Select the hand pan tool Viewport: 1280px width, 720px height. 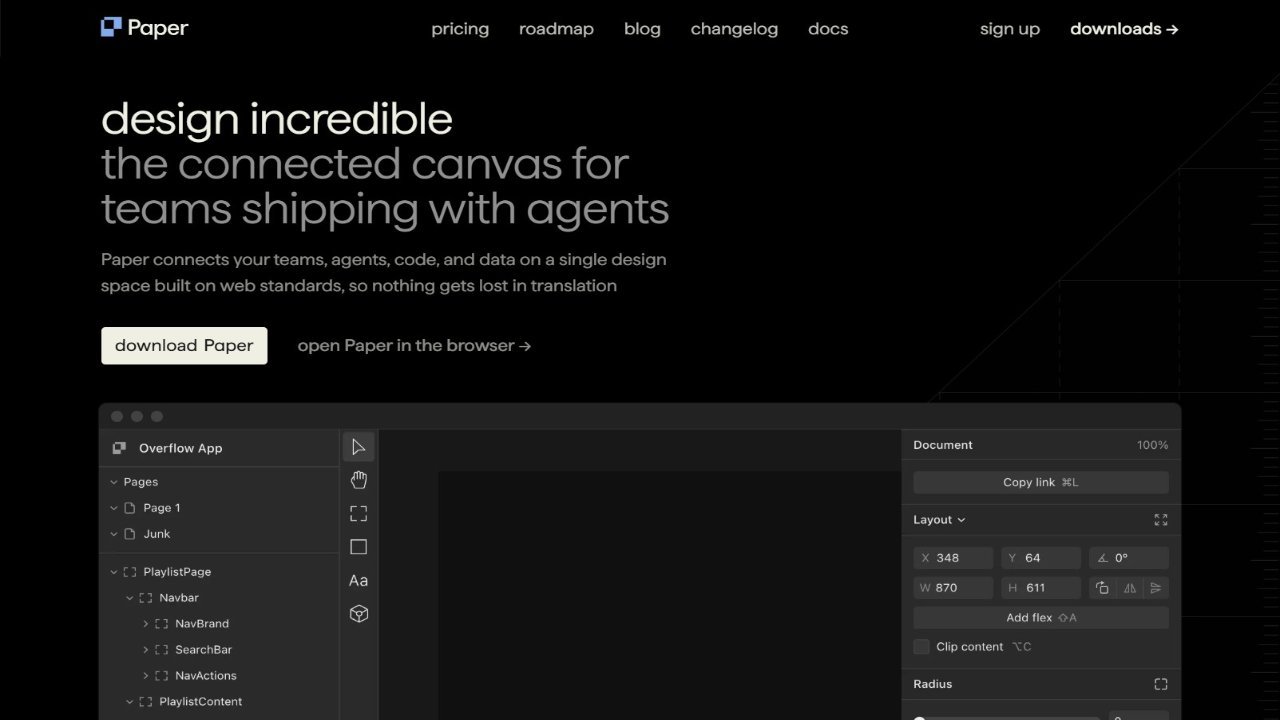point(359,480)
